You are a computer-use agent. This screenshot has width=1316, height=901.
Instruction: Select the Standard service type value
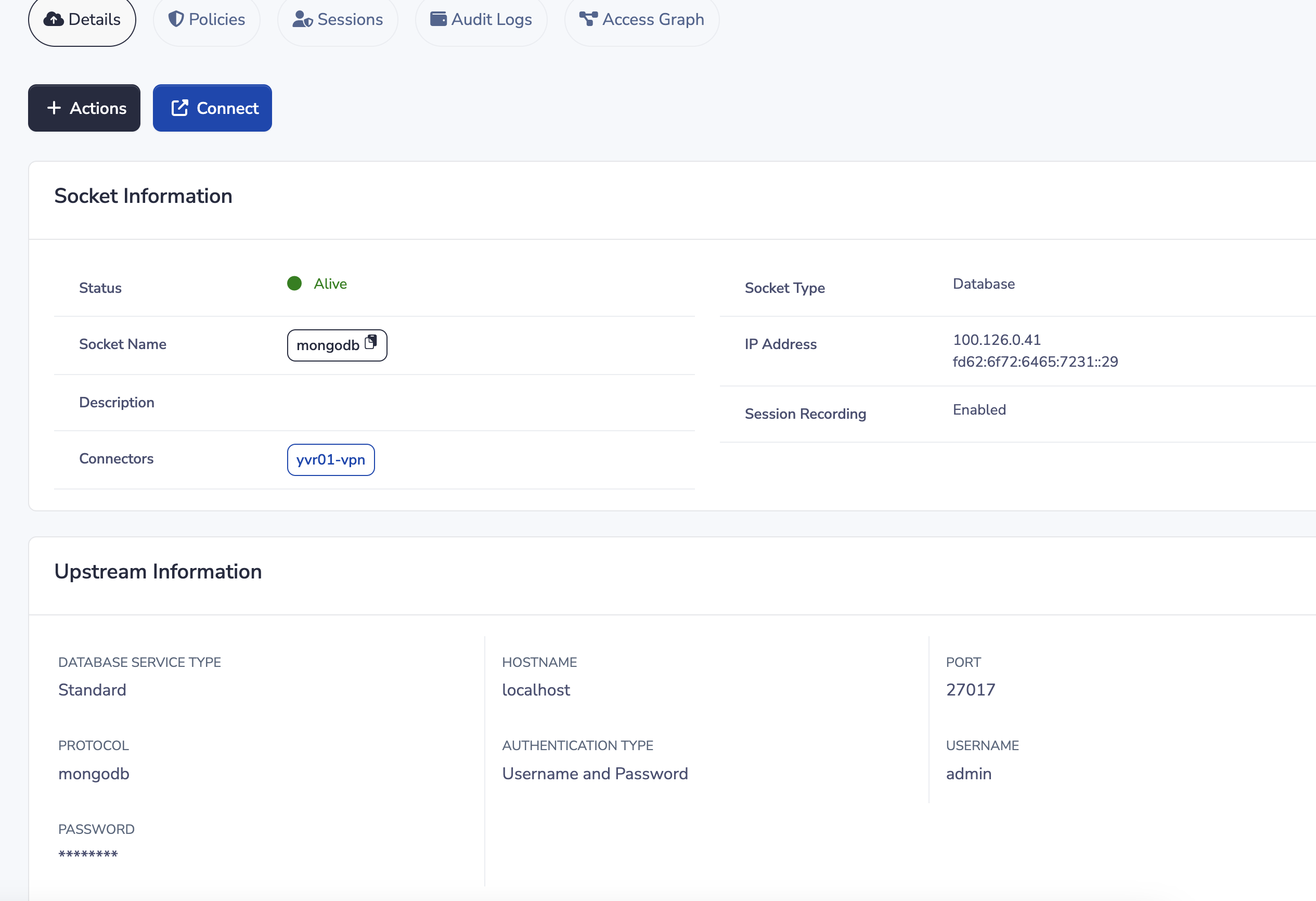click(x=92, y=690)
